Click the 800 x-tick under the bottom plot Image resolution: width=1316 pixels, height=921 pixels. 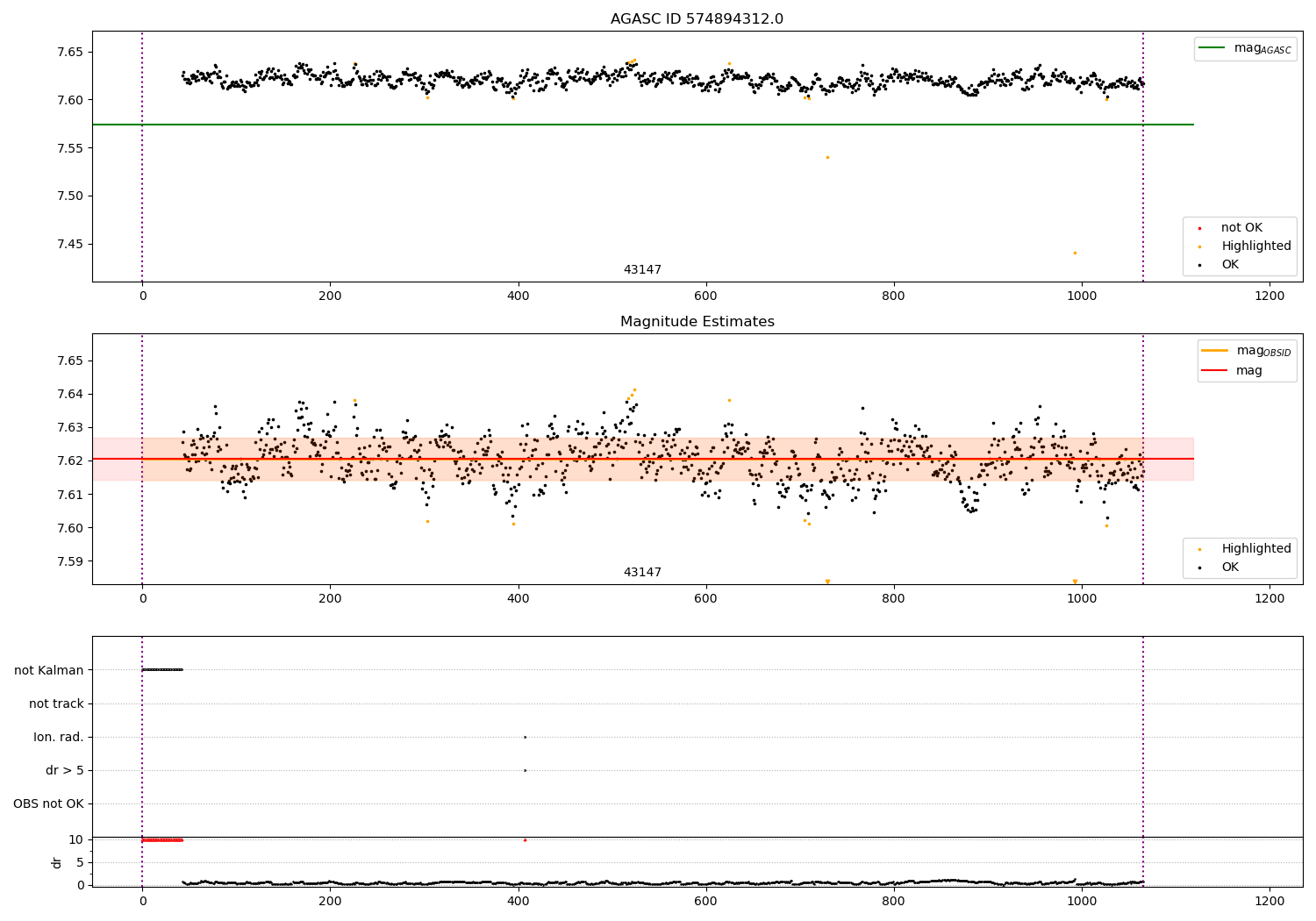[x=894, y=902]
